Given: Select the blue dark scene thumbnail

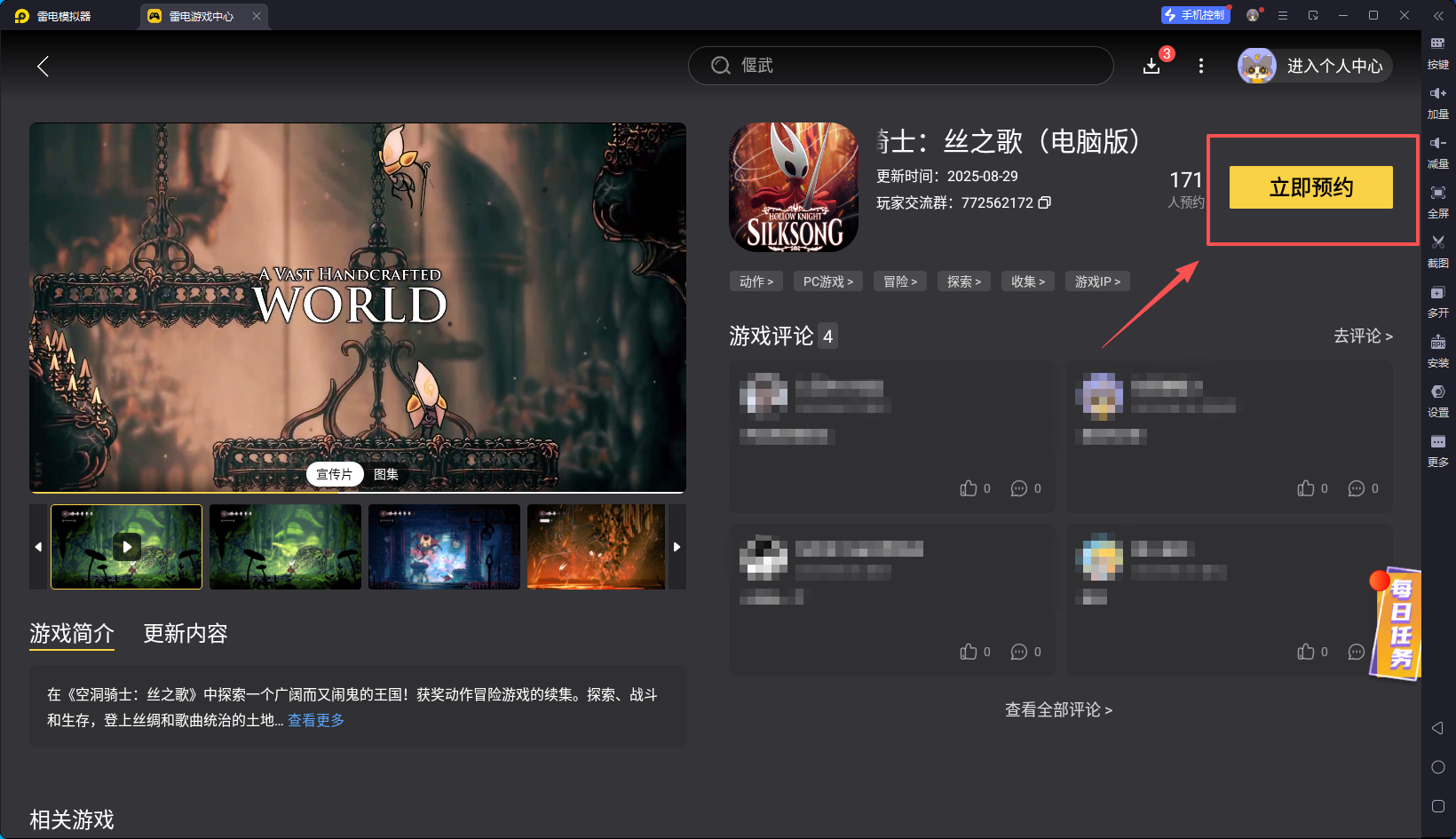Looking at the screenshot, I should [444, 547].
